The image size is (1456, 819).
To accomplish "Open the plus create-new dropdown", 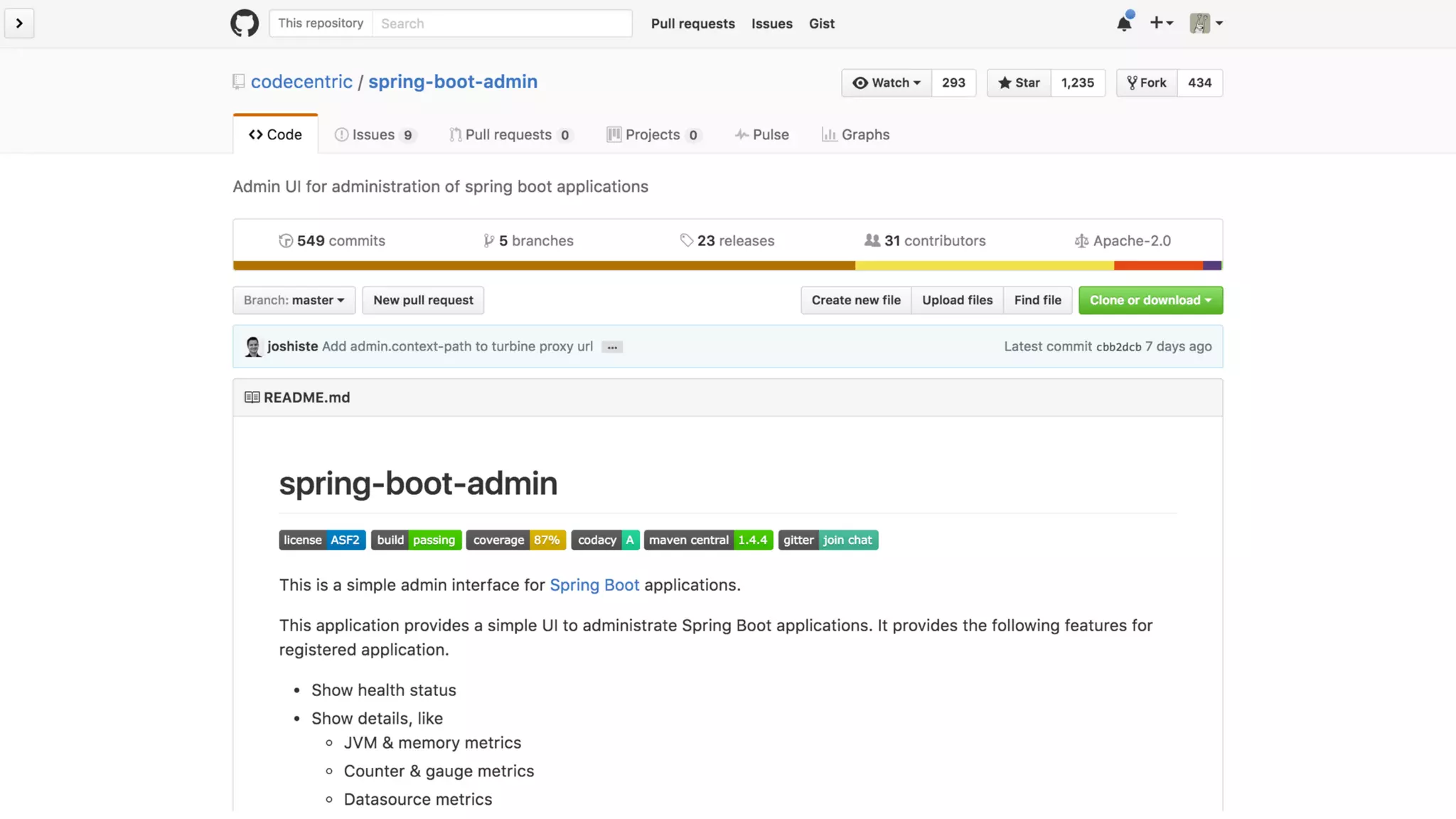I will (1161, 23).
